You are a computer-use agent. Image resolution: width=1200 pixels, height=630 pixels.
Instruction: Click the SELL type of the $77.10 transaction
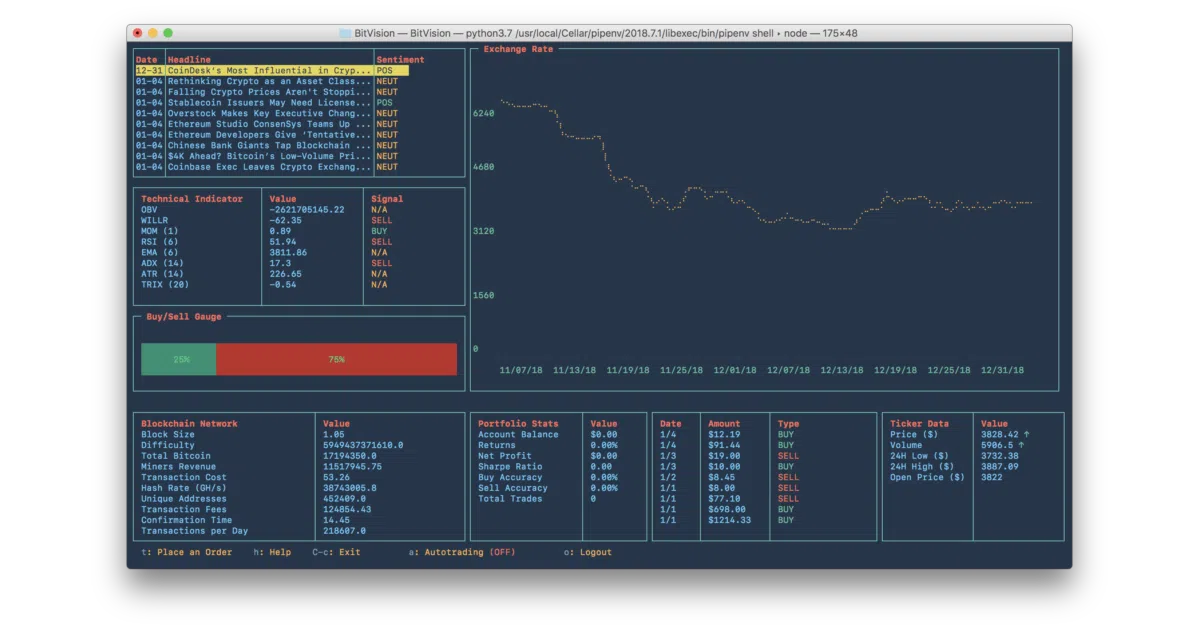click(x=789, y=499)
